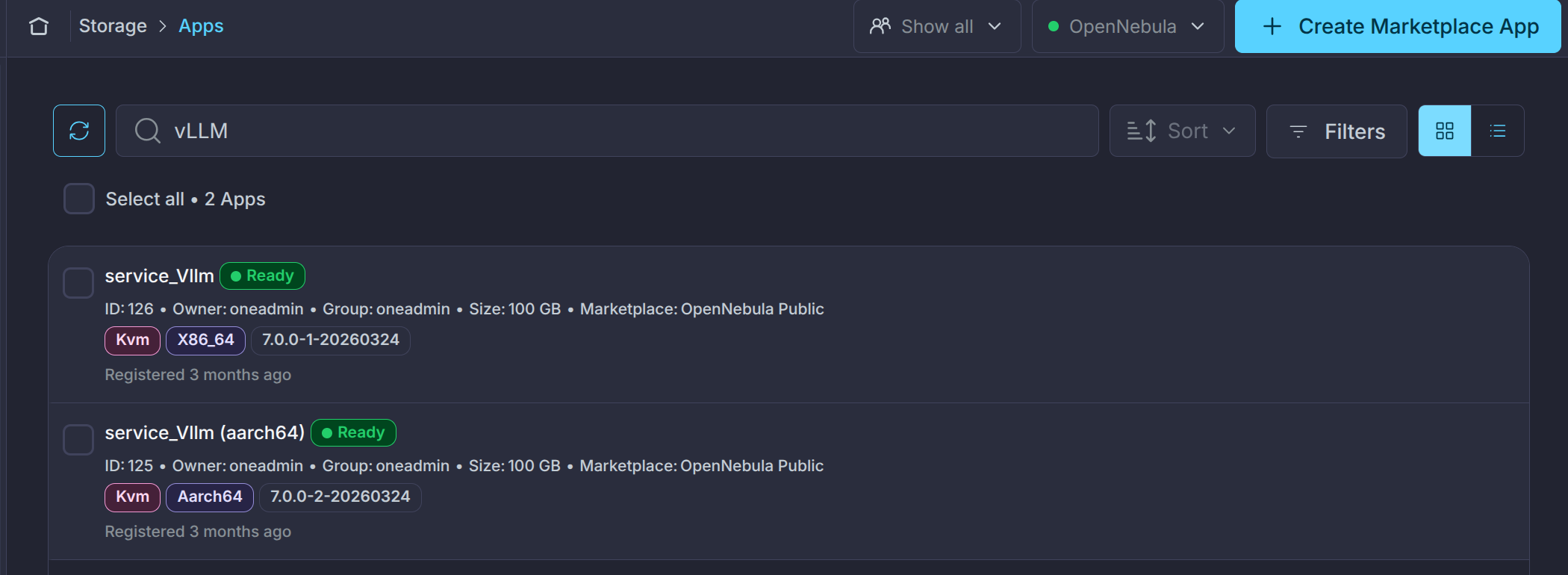
Task: Click version tag 7.0.0-1-20260324
Action: pyautogui.click(x=331, y=341)
